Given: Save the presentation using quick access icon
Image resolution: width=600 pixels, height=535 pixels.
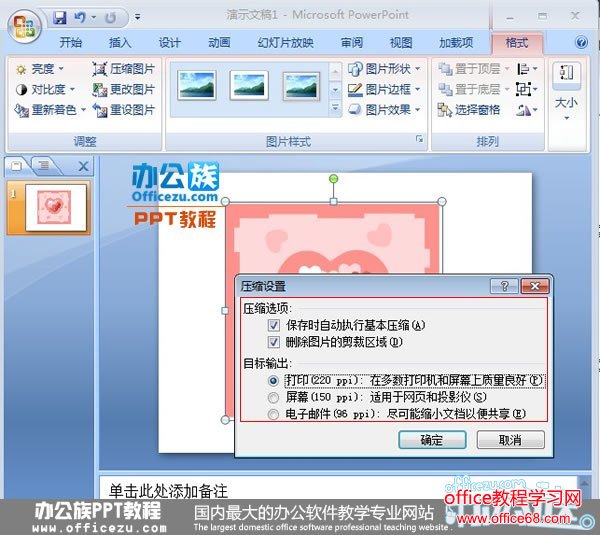Looking at the screenshot, I should click(60, 17).
